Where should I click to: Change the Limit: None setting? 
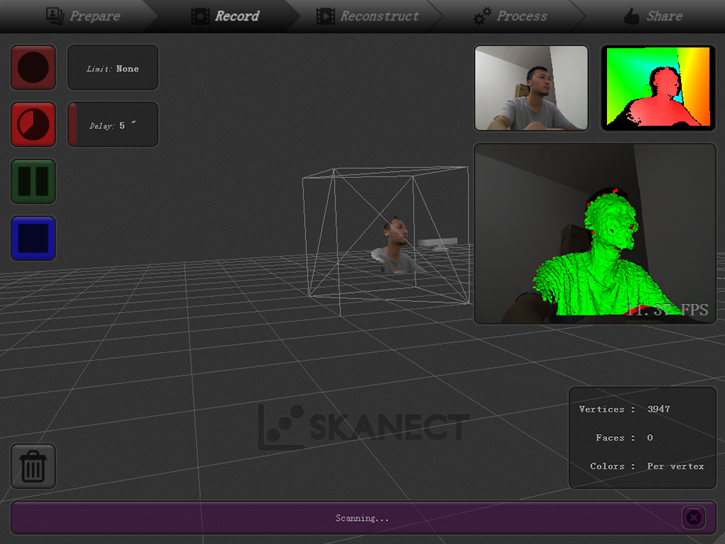[x=113, y=67]
